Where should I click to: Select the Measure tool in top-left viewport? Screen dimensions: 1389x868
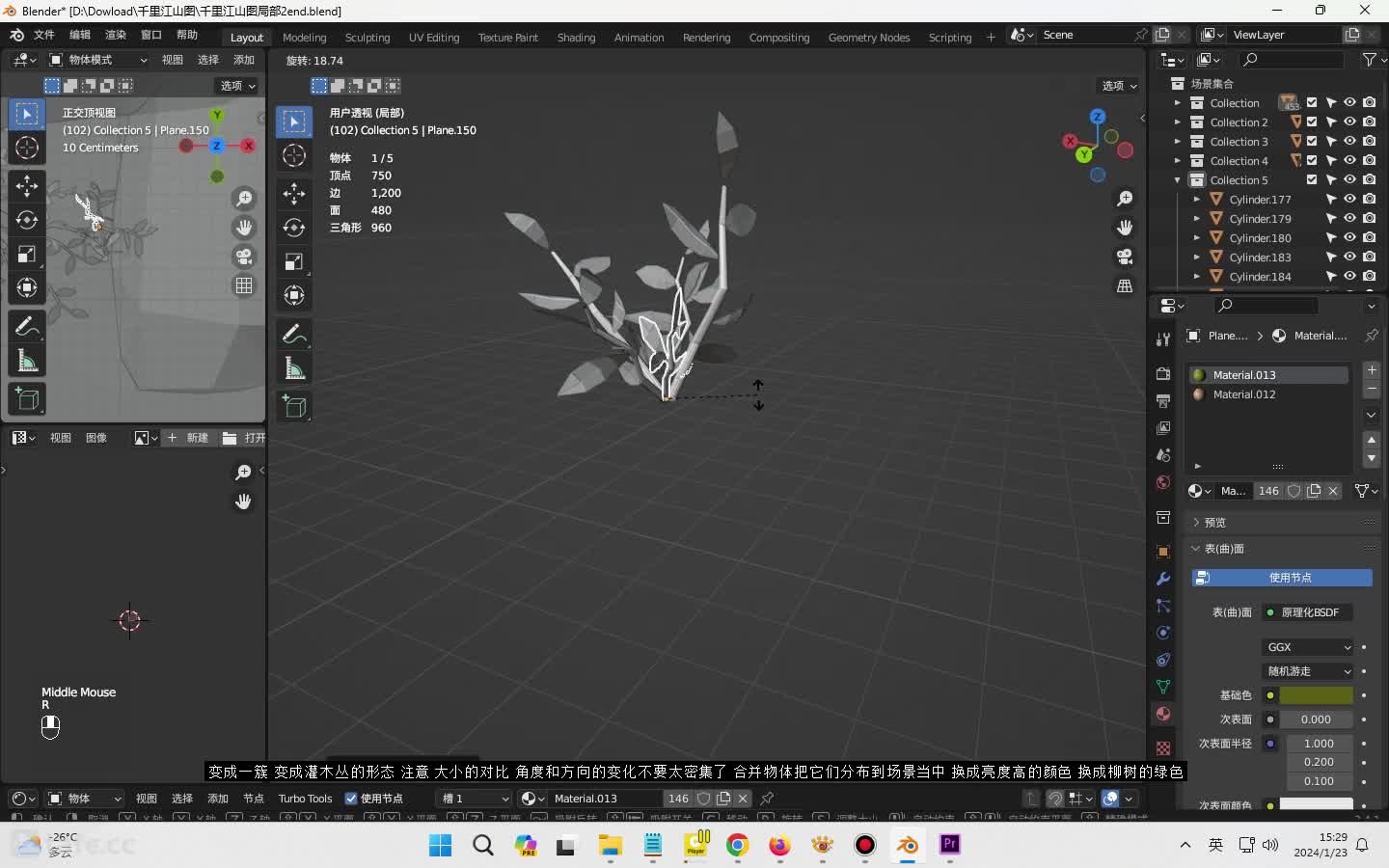point(27,361)
